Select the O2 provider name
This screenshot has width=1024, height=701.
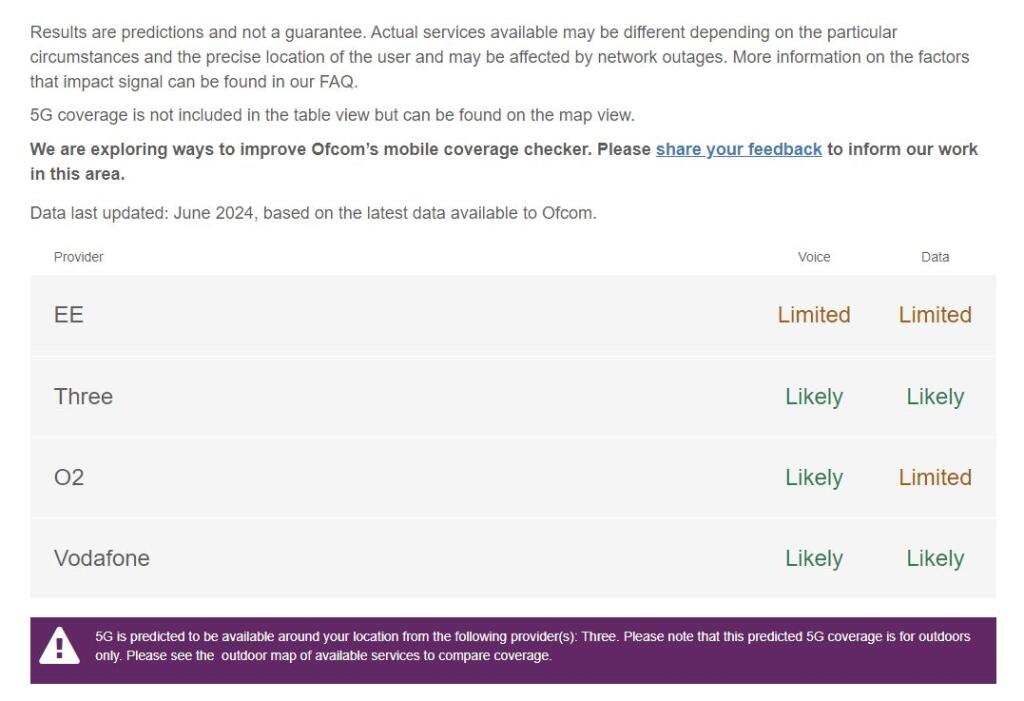69,477
